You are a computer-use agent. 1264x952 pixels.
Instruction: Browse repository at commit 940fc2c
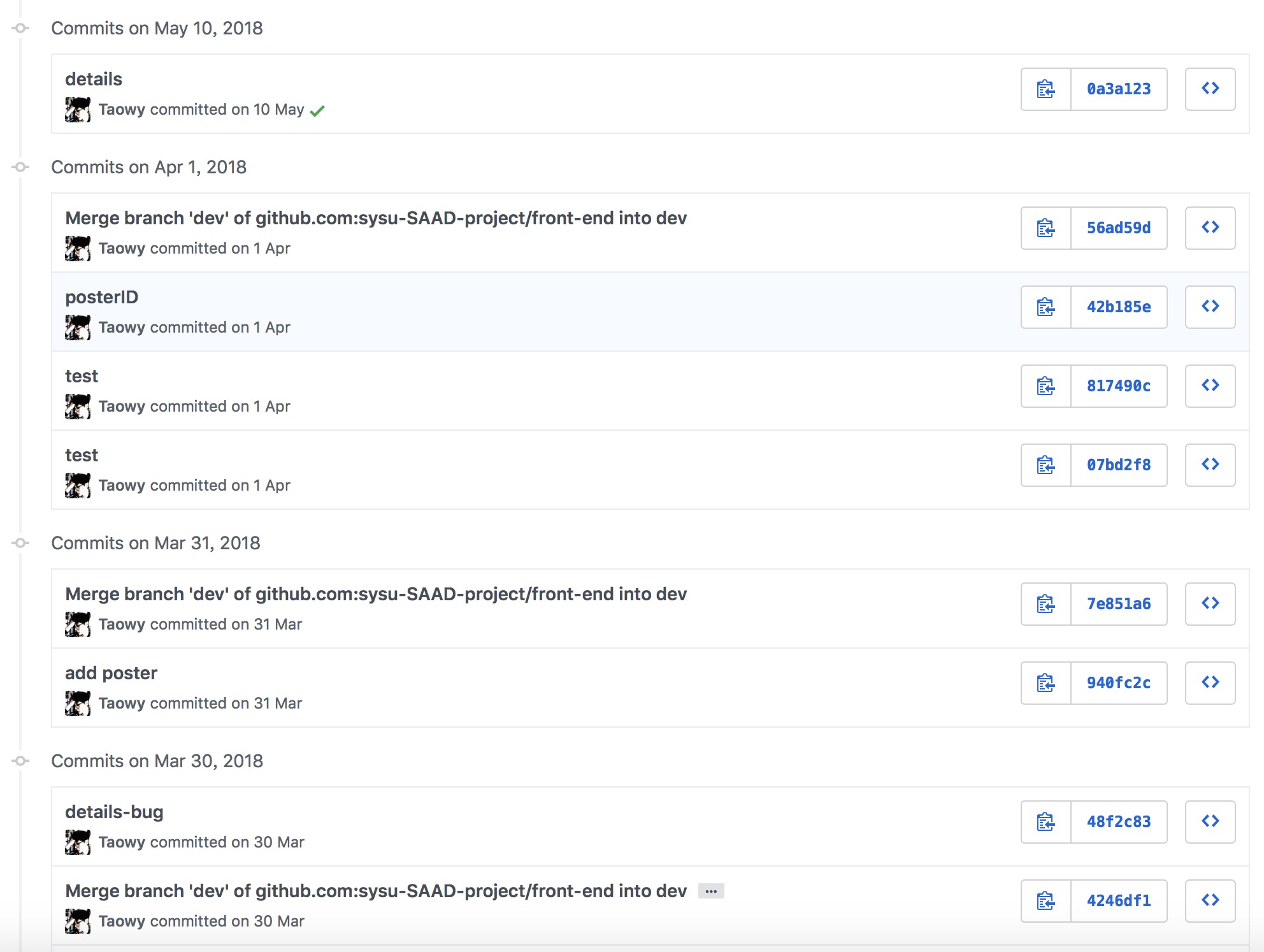click(x=1210, y=683)
